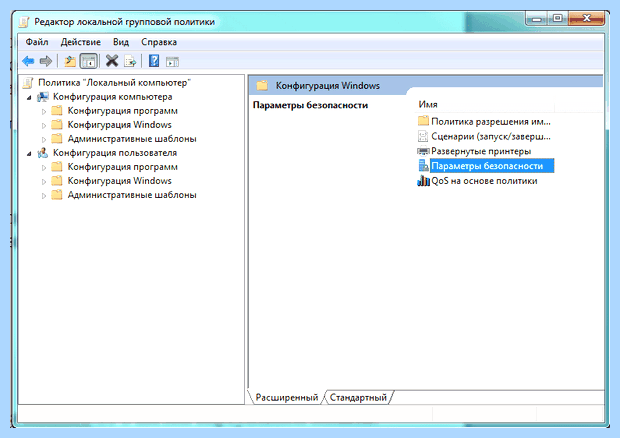Click the Help question mark icon
This screenshot has height=438, width=620.
(154, 61)
